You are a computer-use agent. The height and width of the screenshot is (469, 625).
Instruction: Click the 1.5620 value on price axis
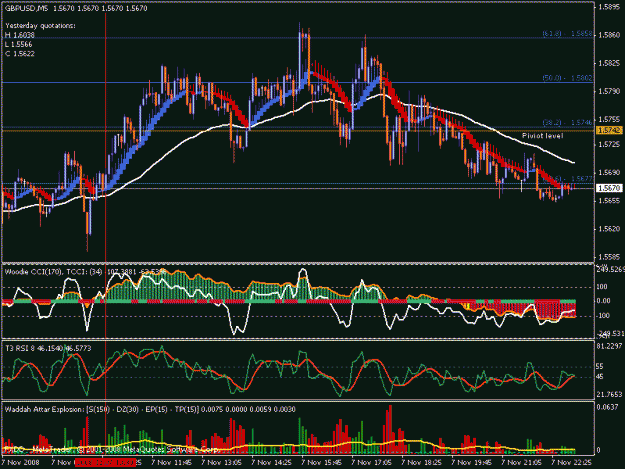(609, 229)
